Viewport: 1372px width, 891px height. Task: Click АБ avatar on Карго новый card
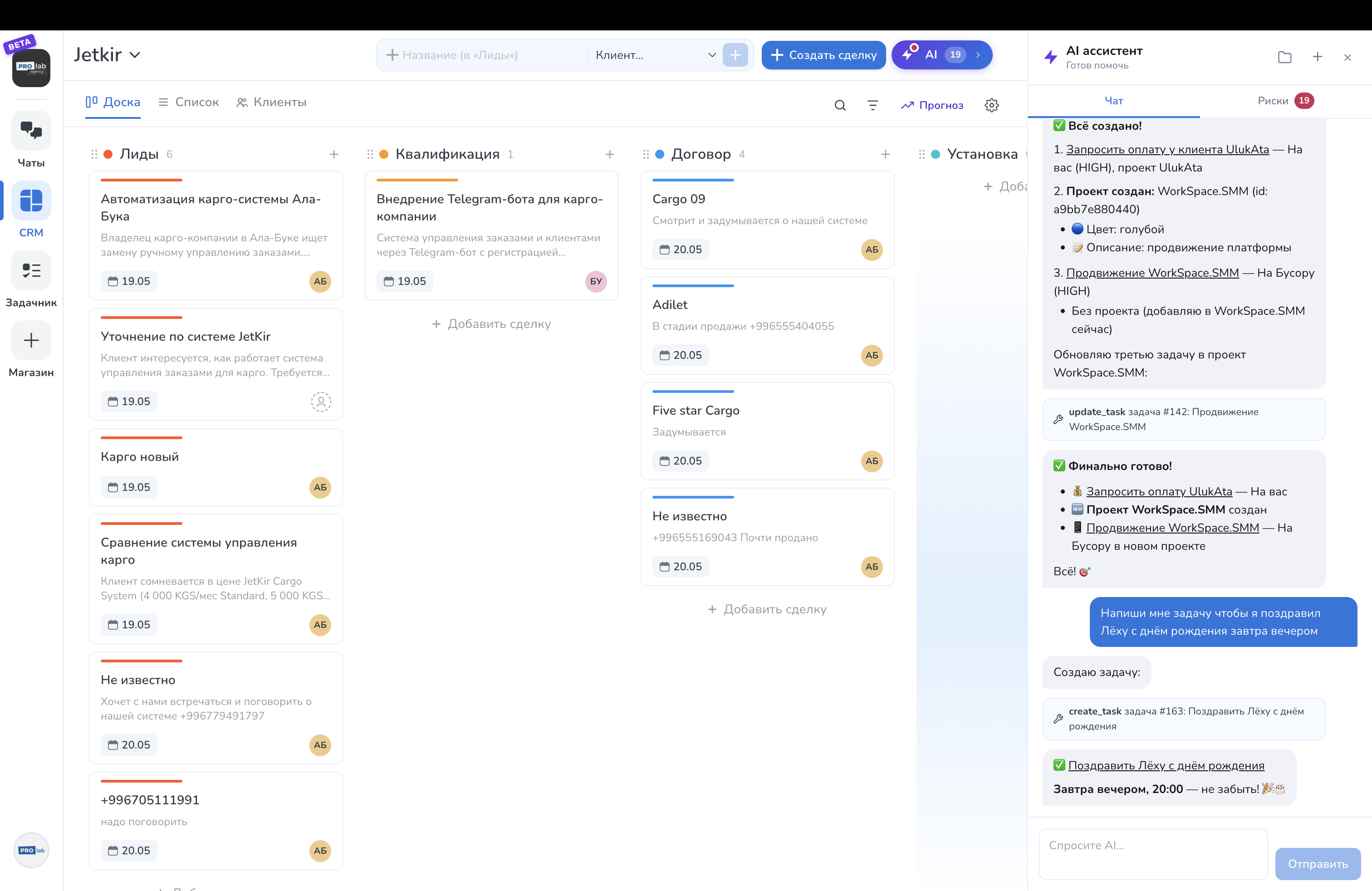[x=320, y=487]
